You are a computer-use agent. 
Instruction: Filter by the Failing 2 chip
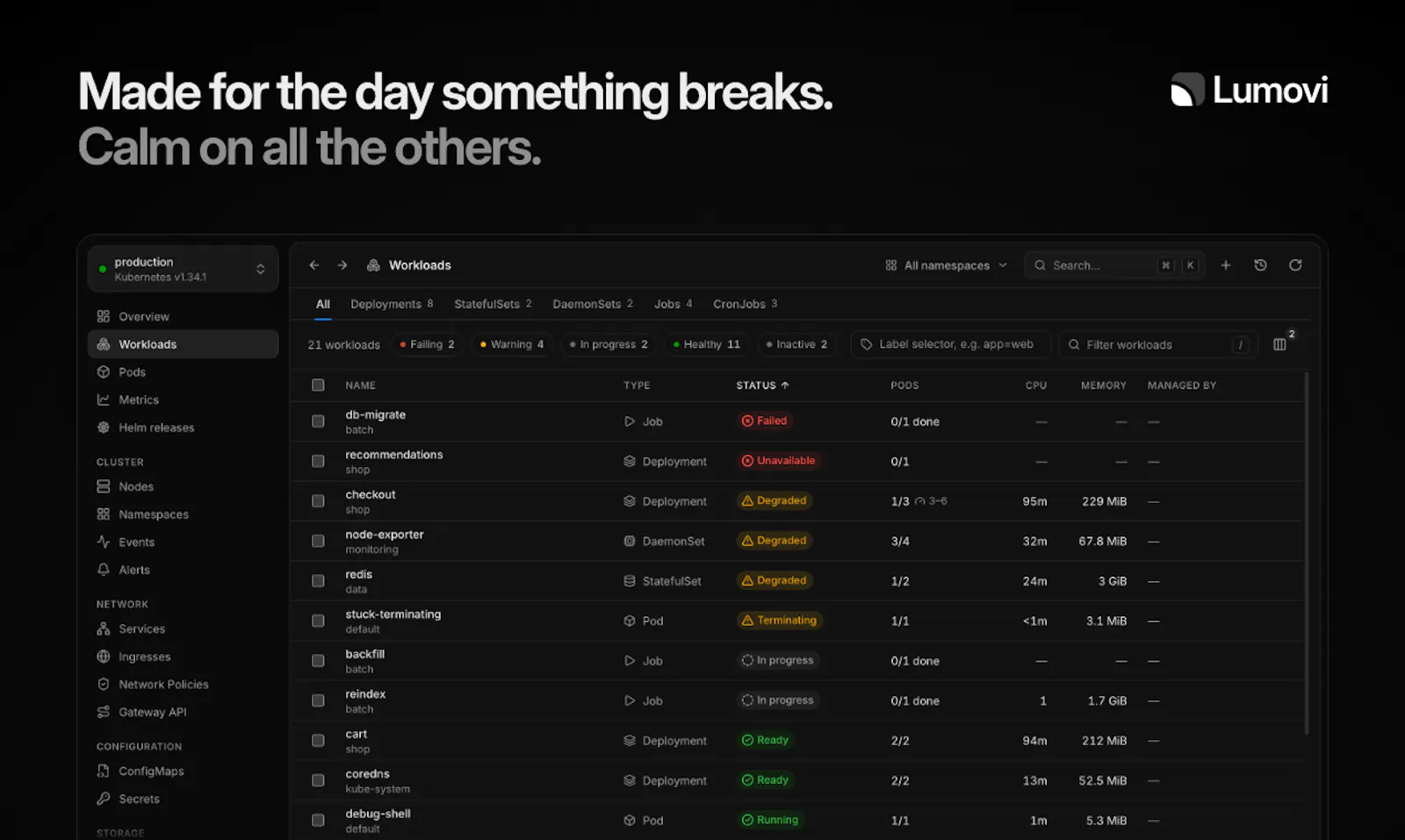click(428, 344)
